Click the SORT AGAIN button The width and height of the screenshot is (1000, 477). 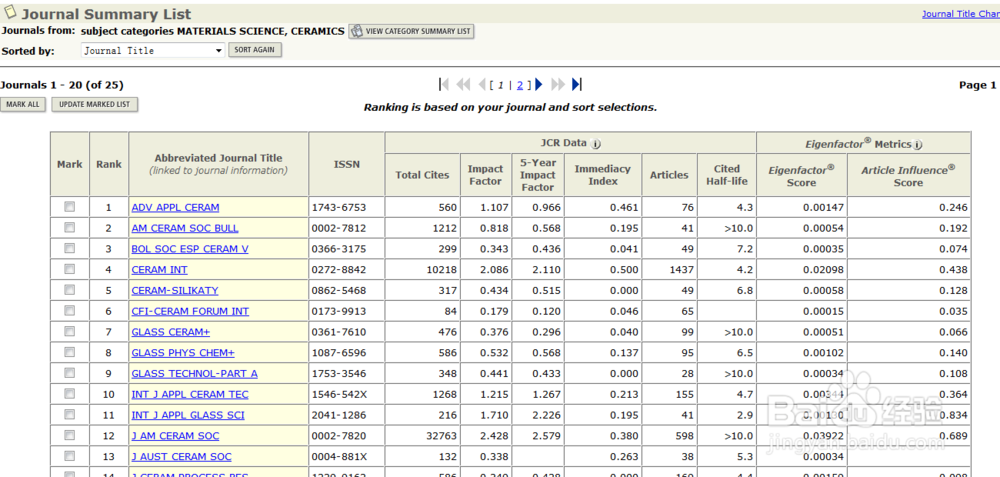tap(254, 50)
